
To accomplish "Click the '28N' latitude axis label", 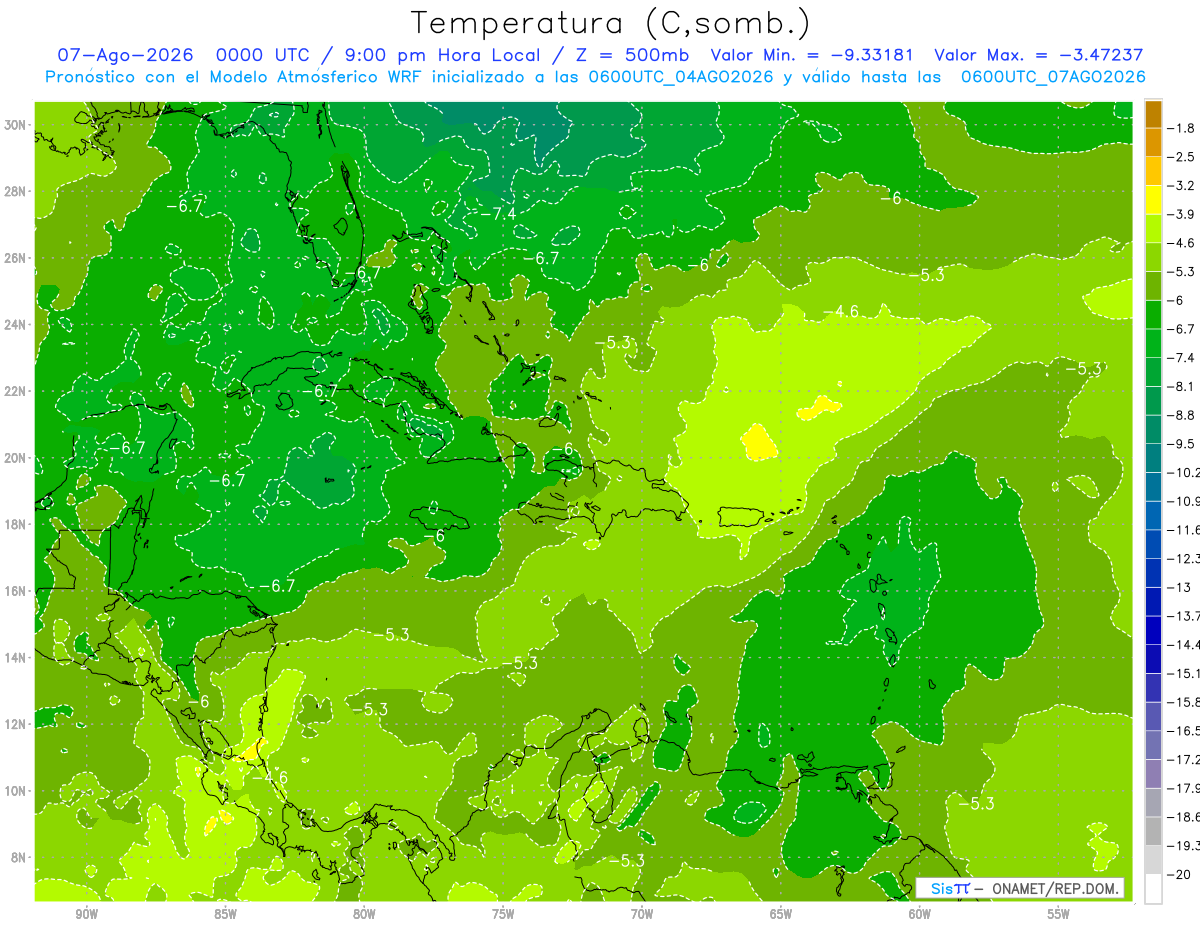I will click(17, 191).
